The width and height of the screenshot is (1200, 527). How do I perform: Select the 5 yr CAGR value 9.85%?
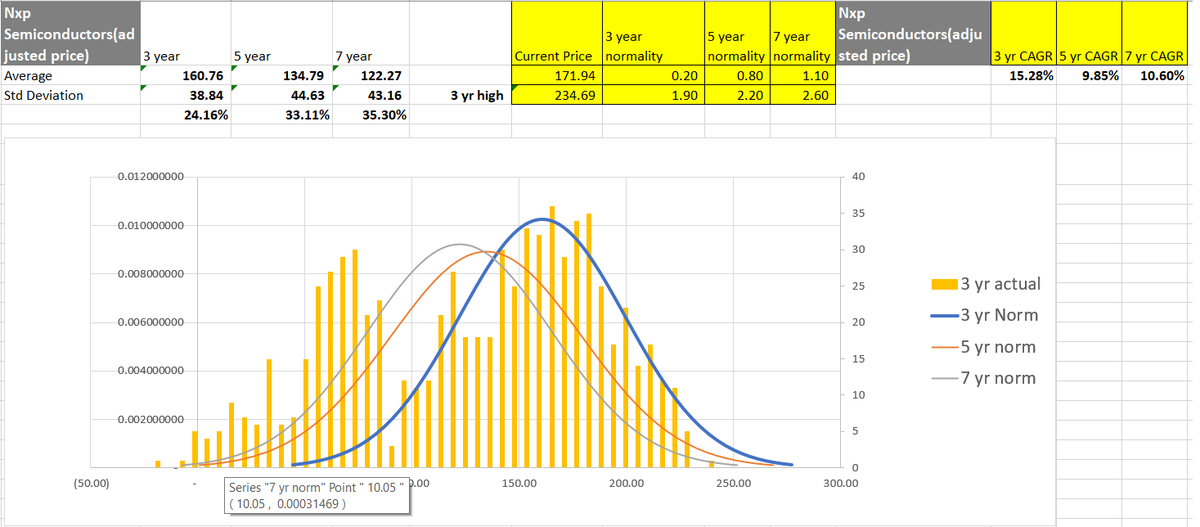click(1089, 76)
